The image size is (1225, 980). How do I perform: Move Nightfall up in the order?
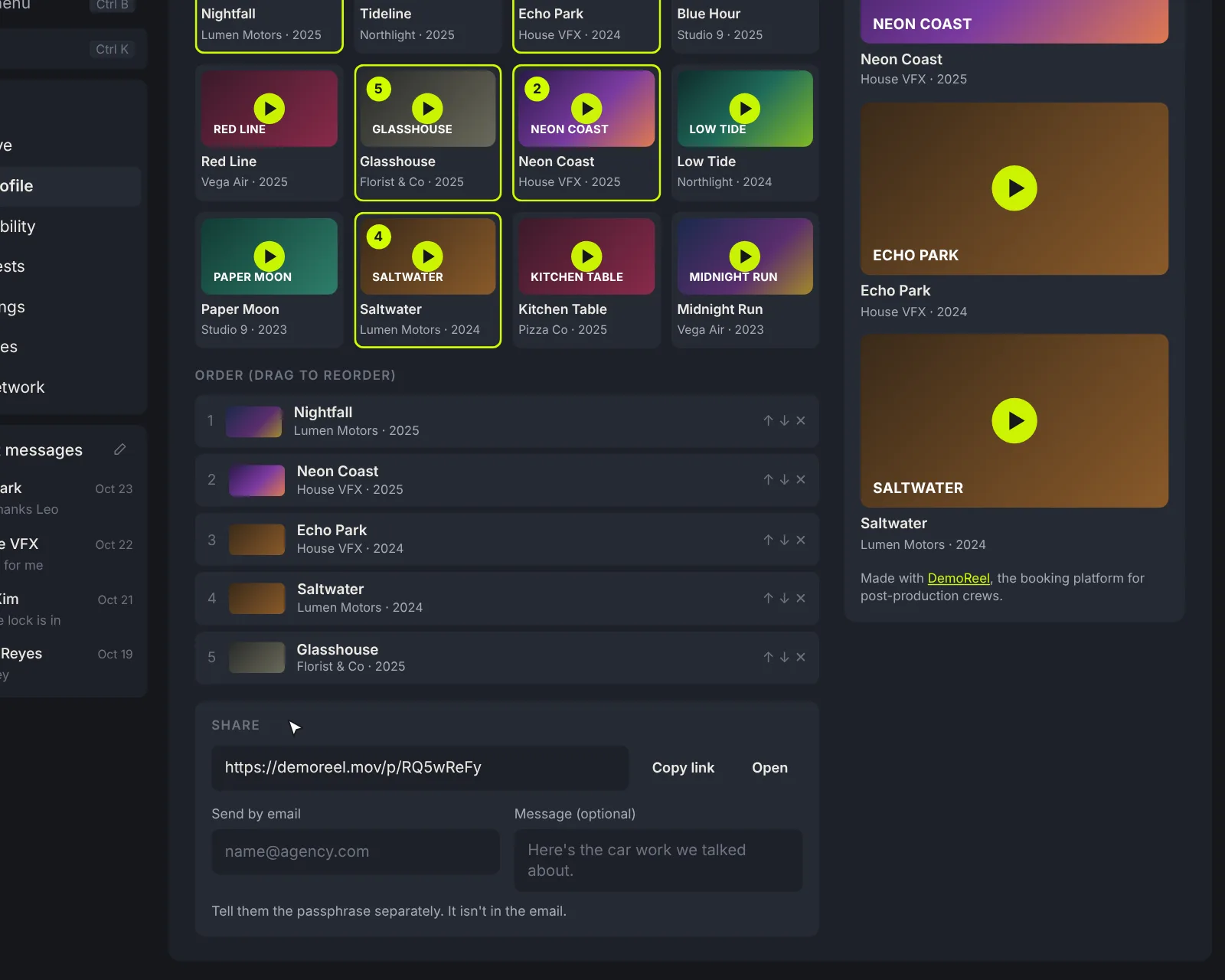(x=768, y=420)
